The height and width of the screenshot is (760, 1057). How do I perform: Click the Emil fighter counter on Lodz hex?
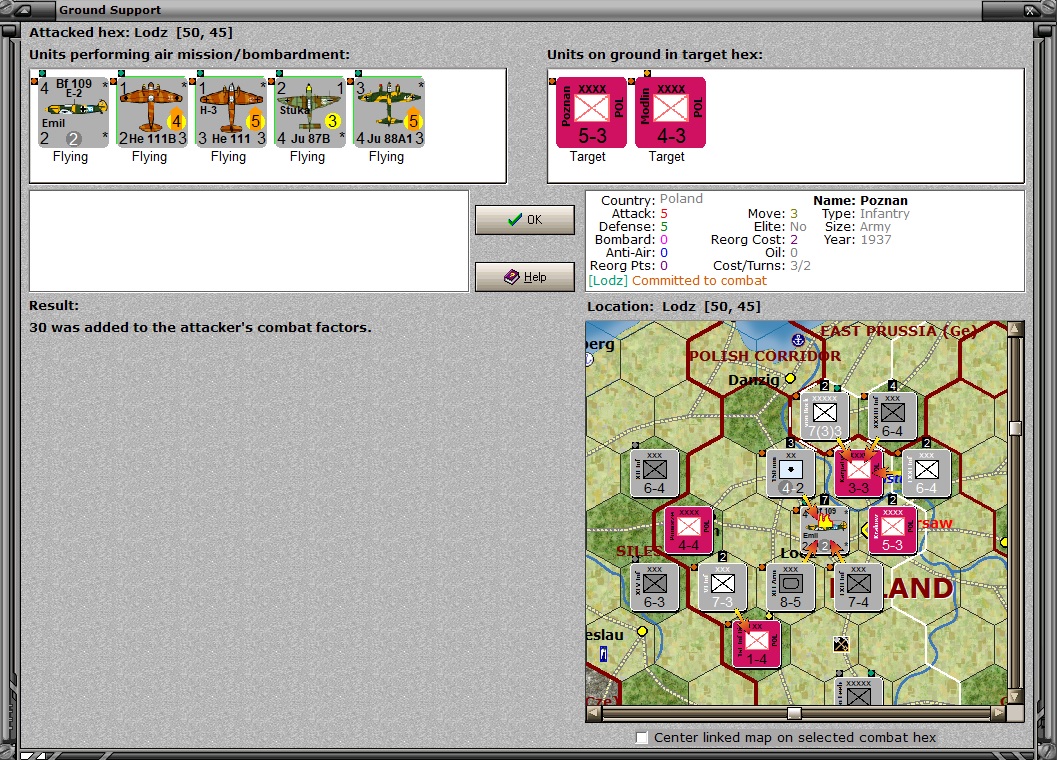(x=824, y=530)
